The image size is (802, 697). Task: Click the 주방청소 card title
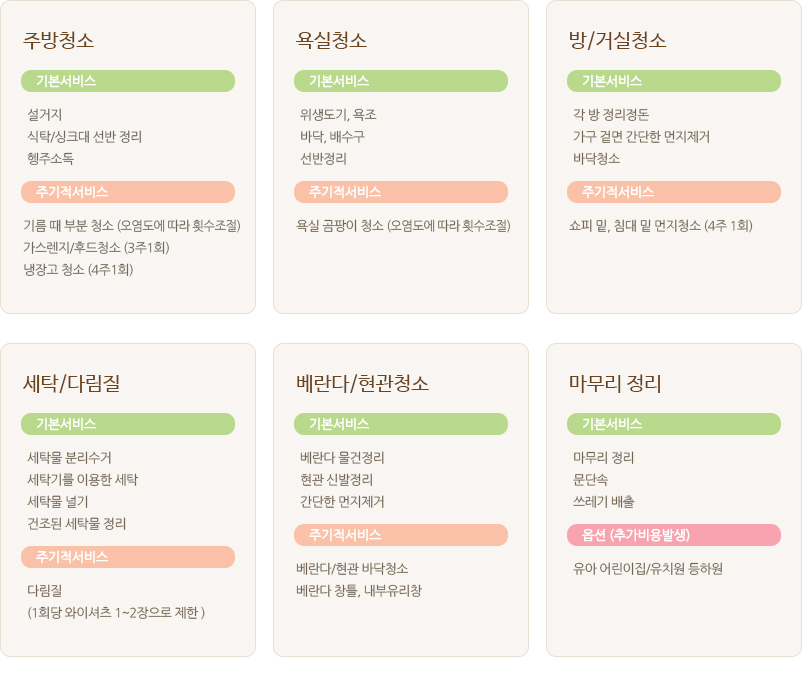(58, 40)
